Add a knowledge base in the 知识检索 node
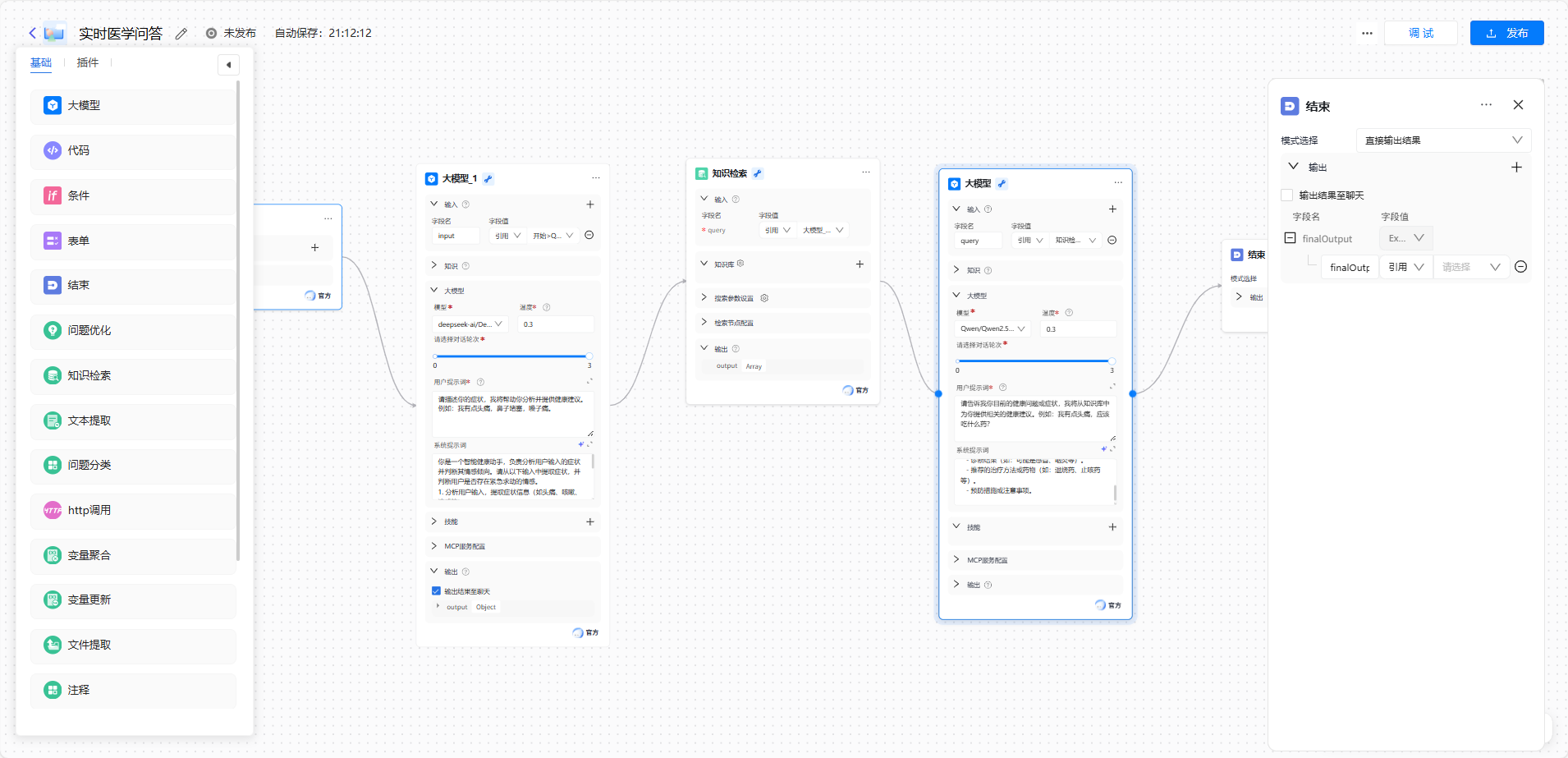The image size is (1568, 758). coord(860,264)
